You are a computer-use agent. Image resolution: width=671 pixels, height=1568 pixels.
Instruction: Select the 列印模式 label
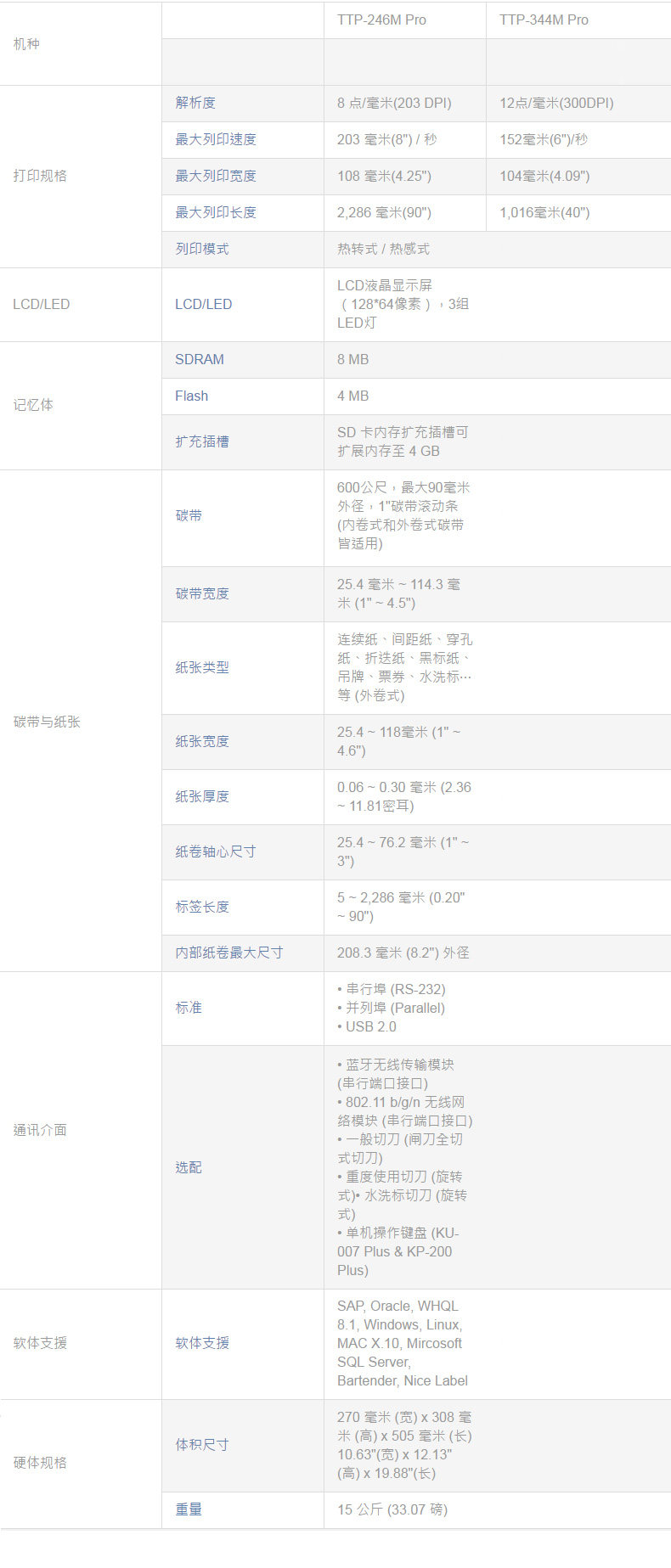pos(202,249)
